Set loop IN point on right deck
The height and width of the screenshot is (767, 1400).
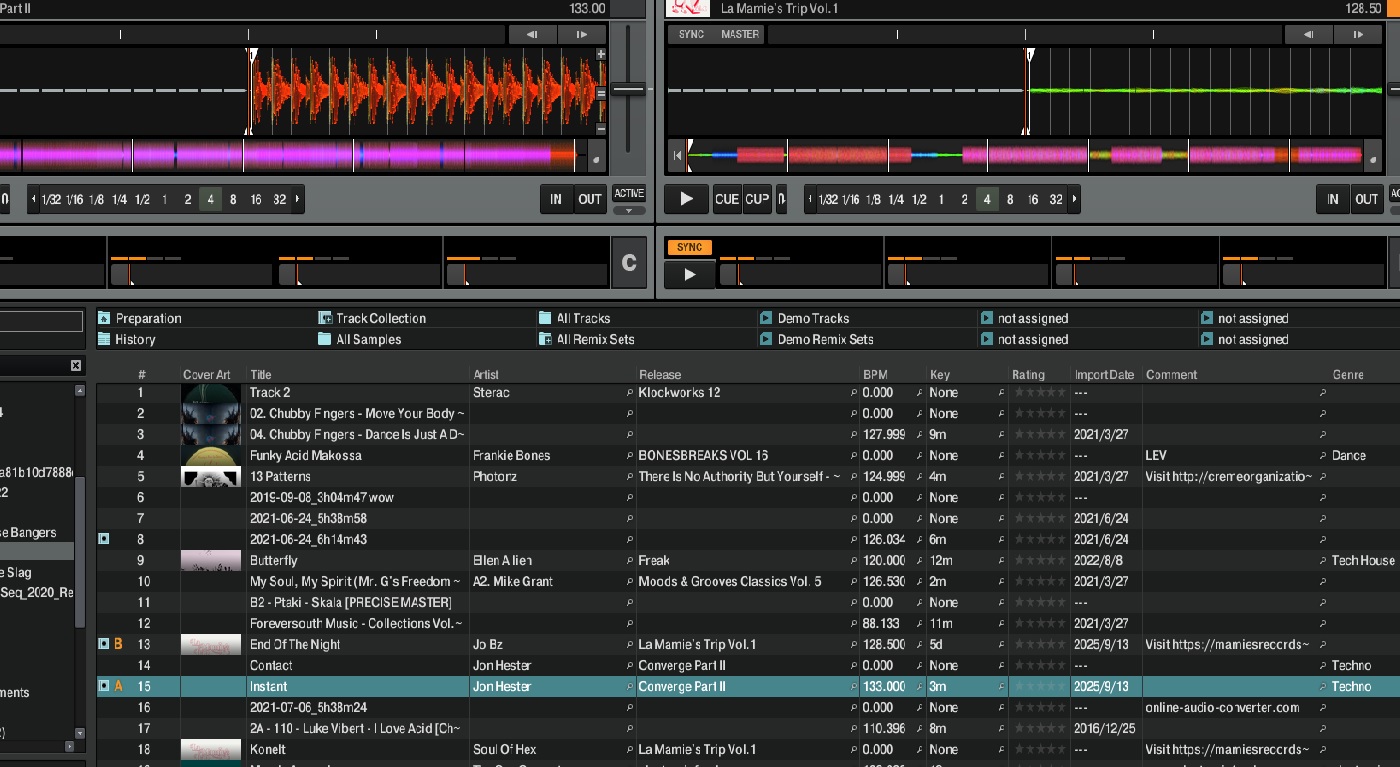1332,199
